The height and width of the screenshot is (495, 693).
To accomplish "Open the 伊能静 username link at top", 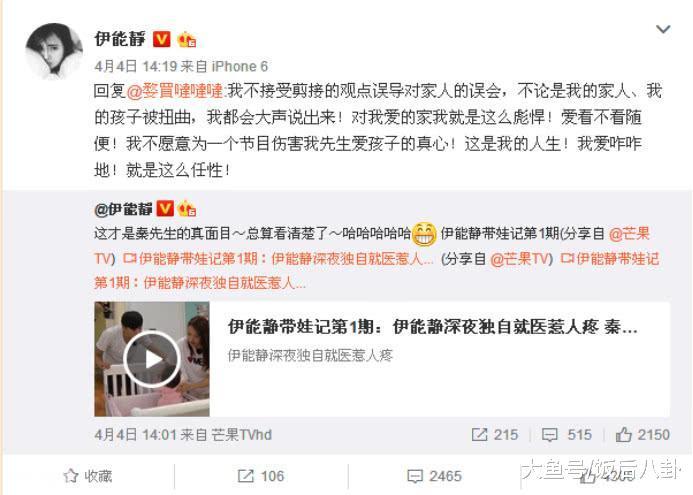I will click(x=120, y=39).
